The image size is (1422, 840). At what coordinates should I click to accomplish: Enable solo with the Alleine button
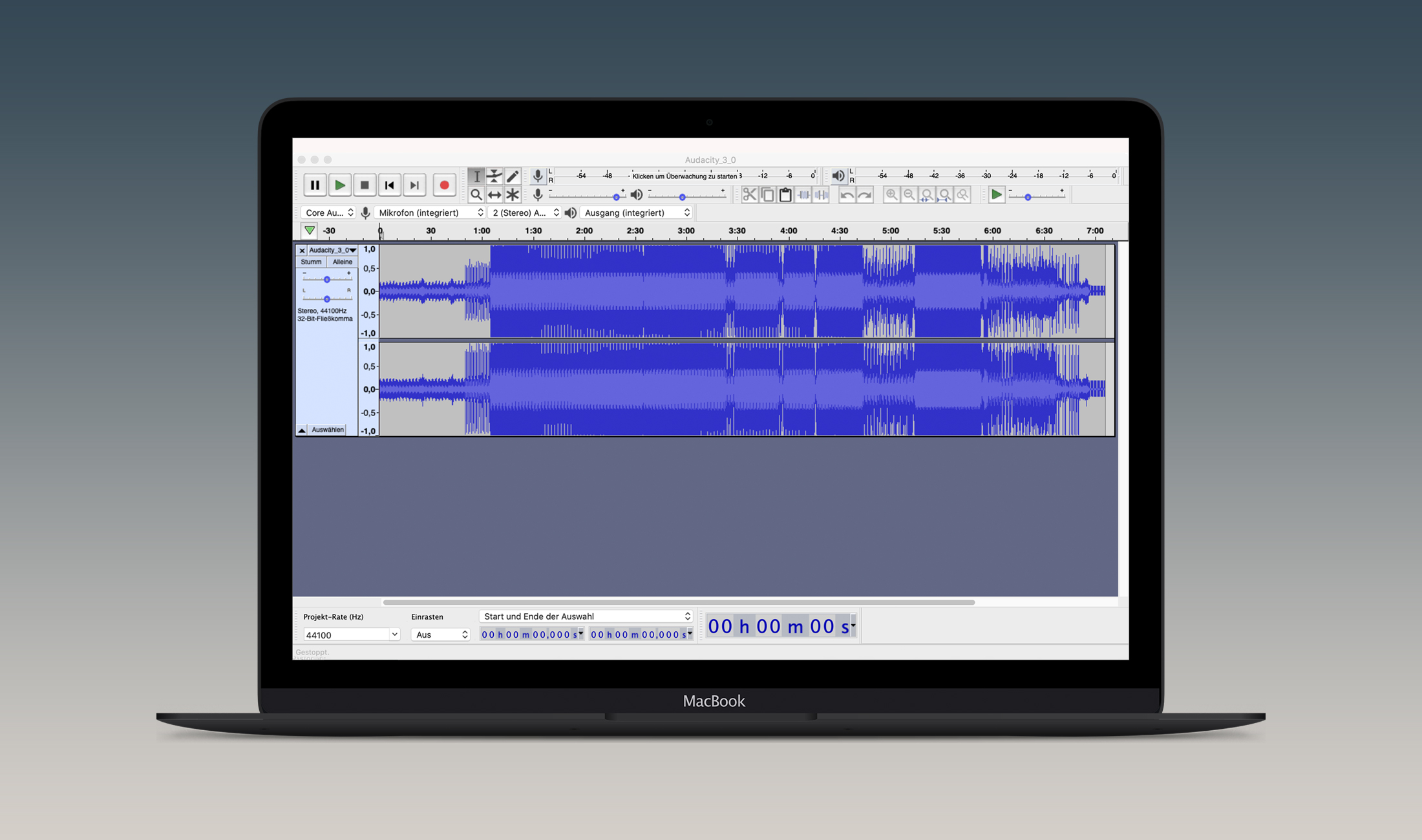pos(343,262)
